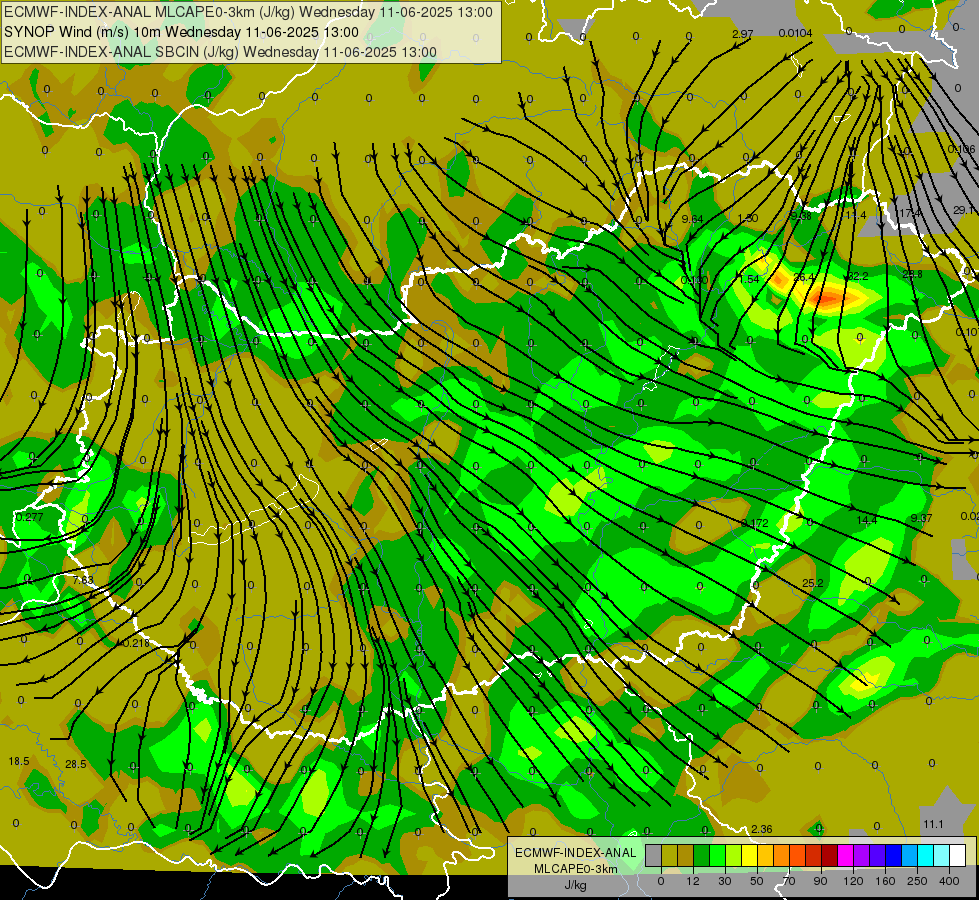The image size is (979, 900).
Task: Select the bright green legend swatch
Action: [x=718, y=855]
